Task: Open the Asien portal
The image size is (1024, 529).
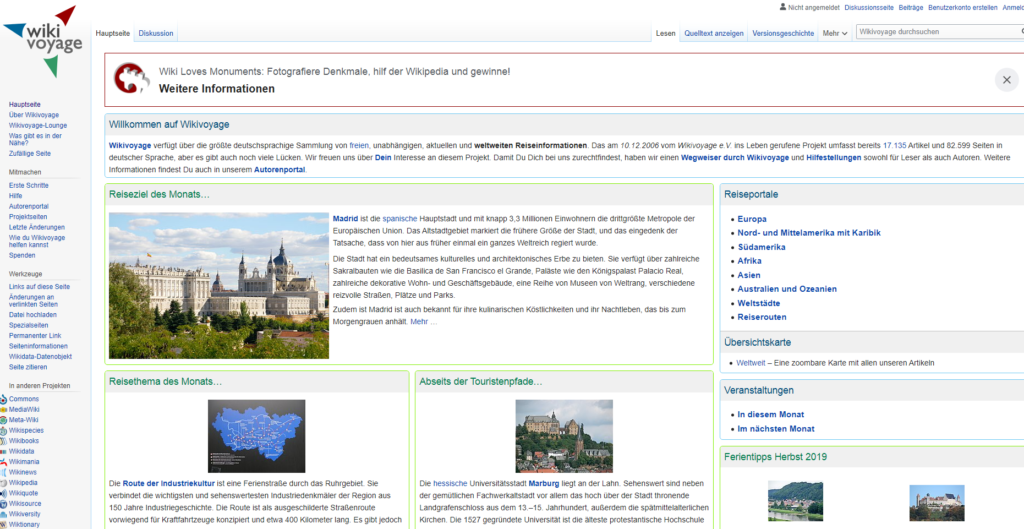Action: click(x=749, y=275)
